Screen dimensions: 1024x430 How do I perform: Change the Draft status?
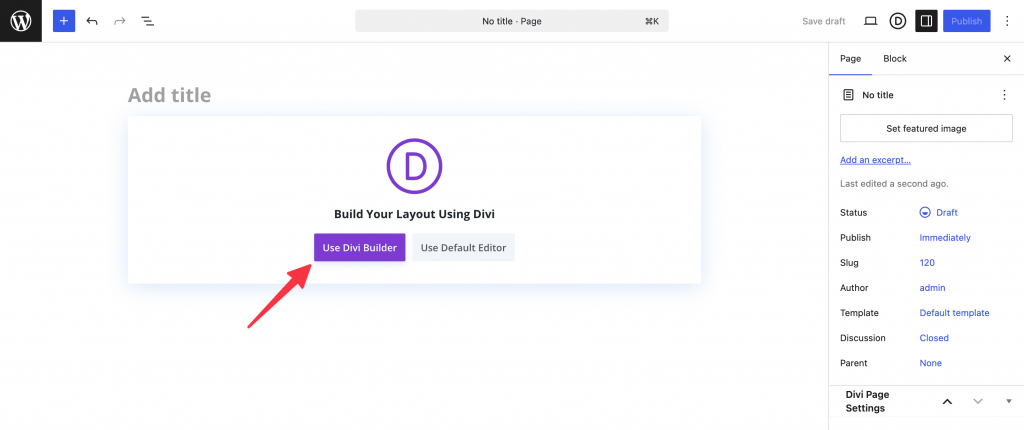coord(939,212)
